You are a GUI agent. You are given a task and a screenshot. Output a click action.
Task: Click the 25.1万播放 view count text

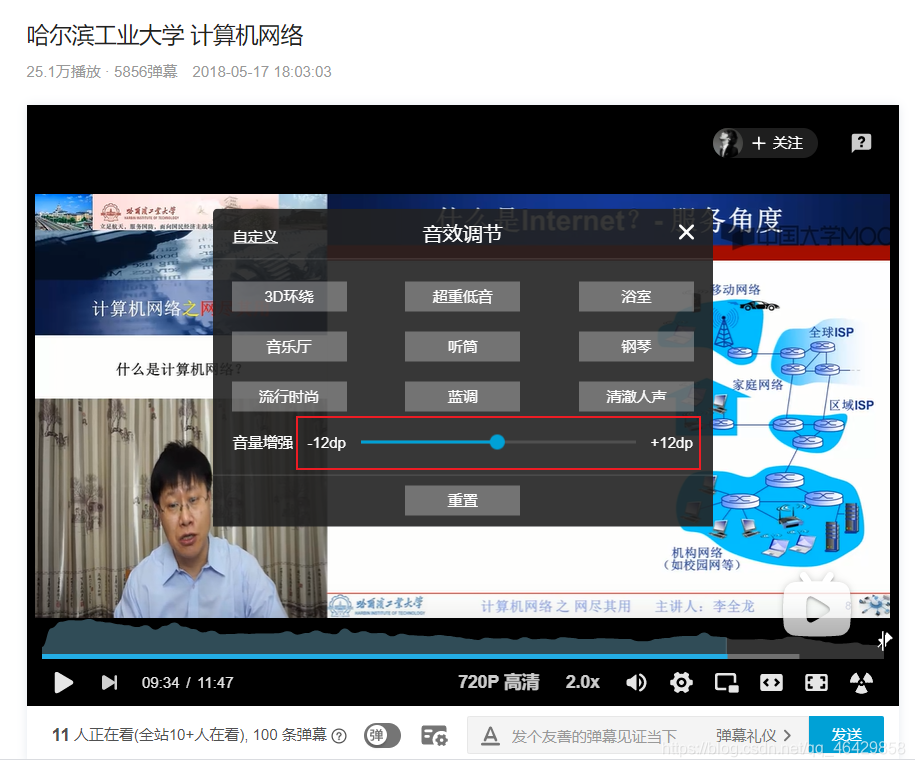[64, 72]
